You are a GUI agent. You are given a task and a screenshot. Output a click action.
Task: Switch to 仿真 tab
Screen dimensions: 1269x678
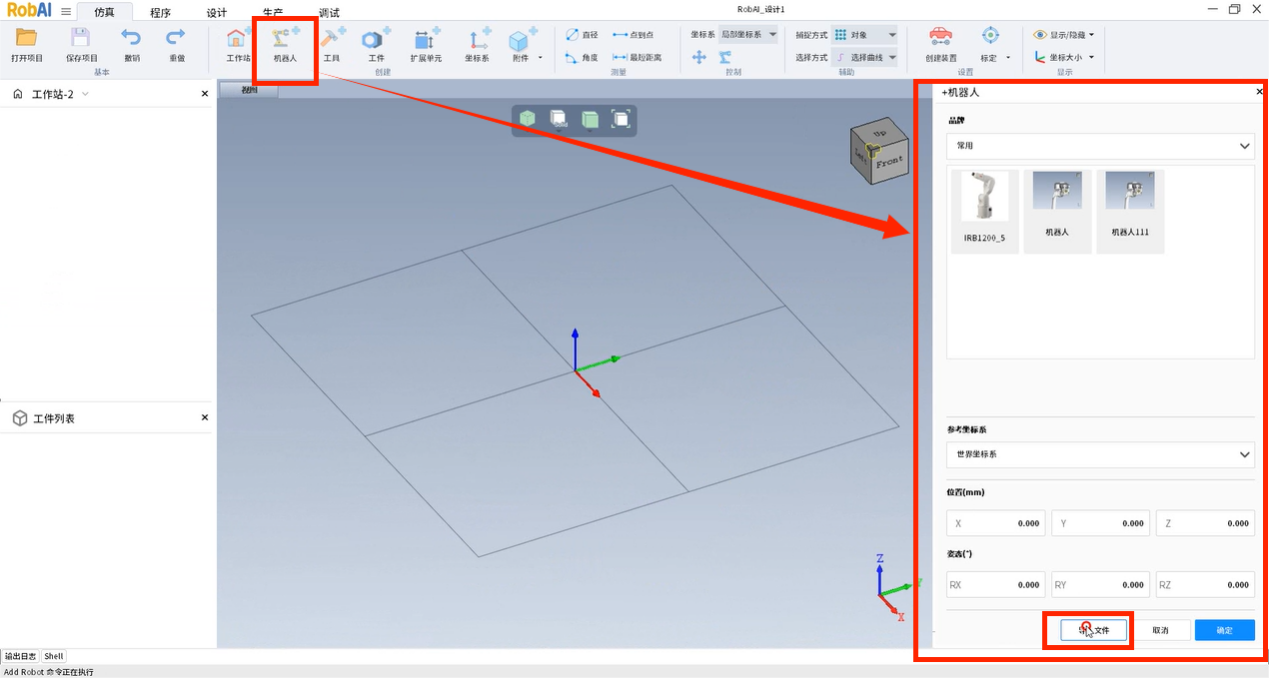click(104, 12)
